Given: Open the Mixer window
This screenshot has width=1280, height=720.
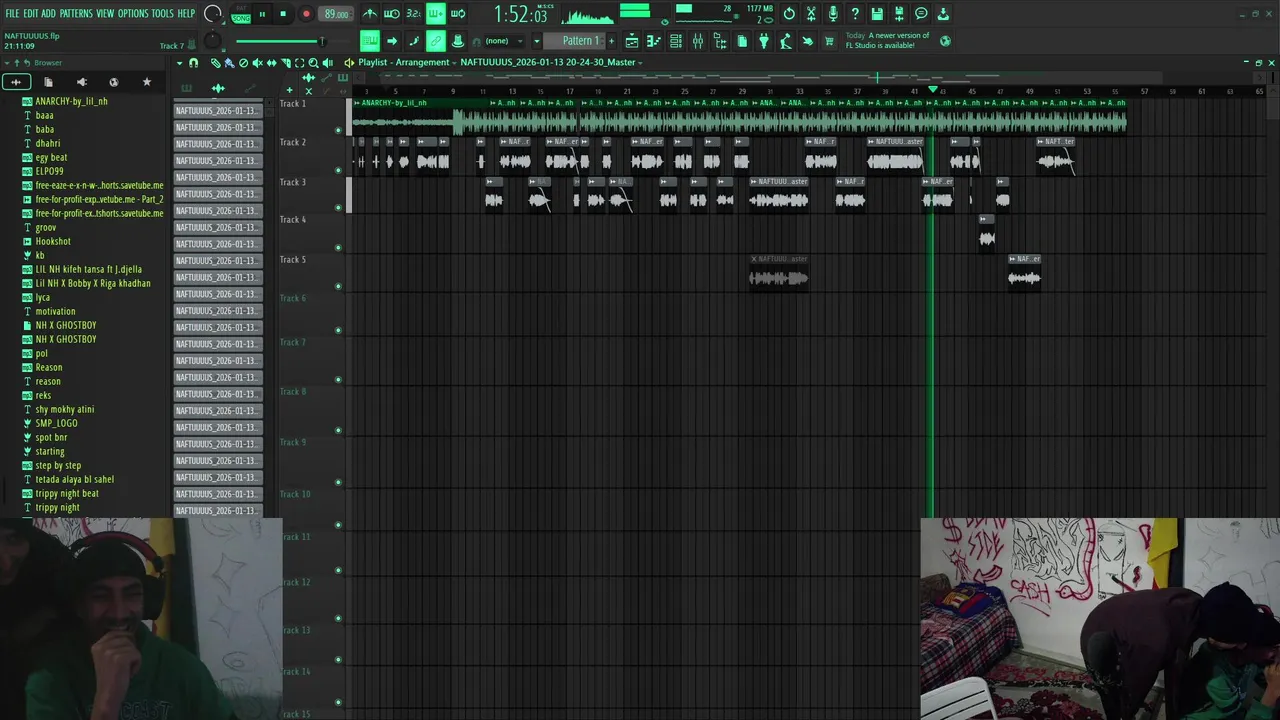Looking at the screenshot, I should pos(698,41).
